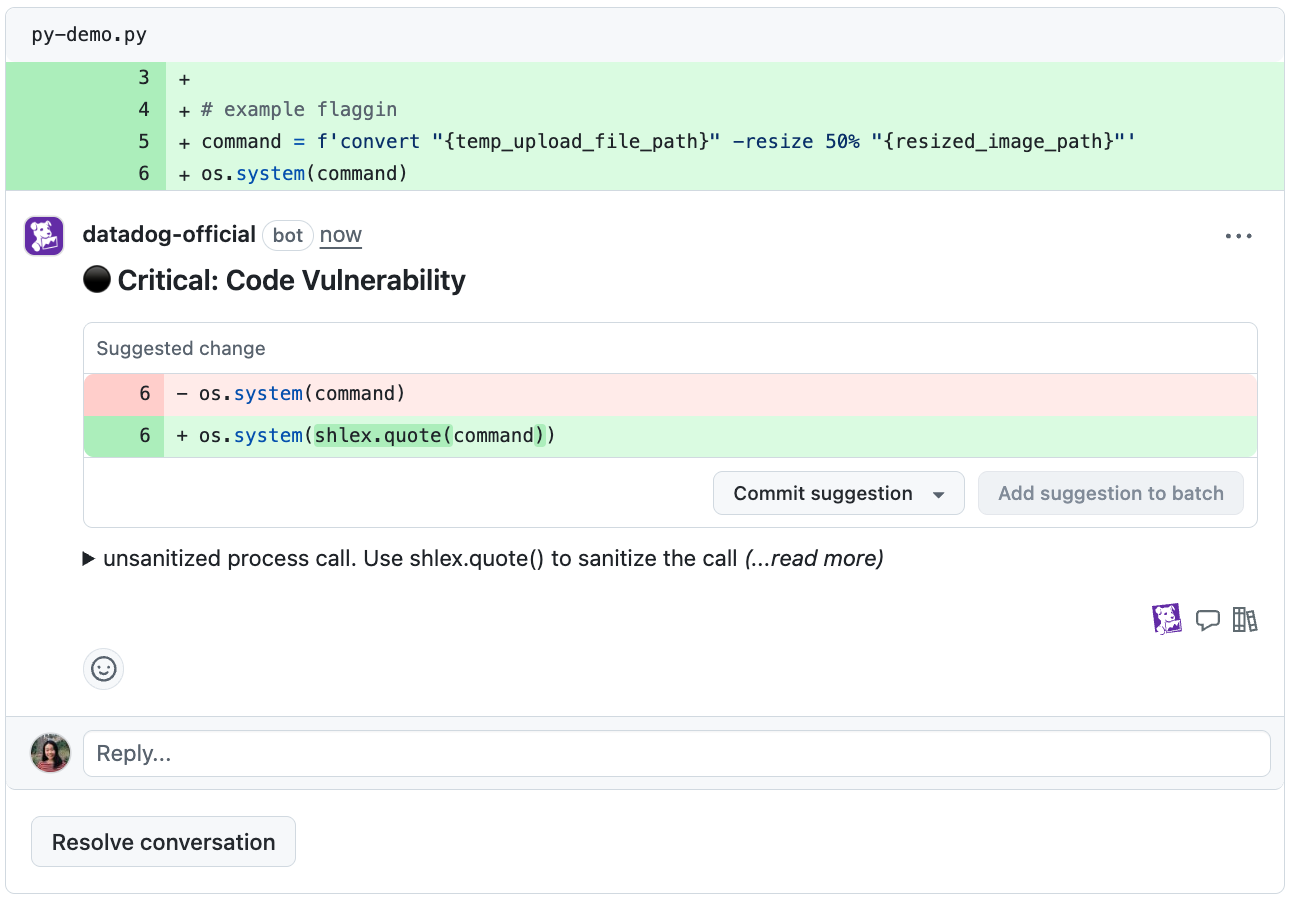Viewport: 1290px width, 898px height.
Task: Click the user avatar beside the reply box
Action: [51, 753]
